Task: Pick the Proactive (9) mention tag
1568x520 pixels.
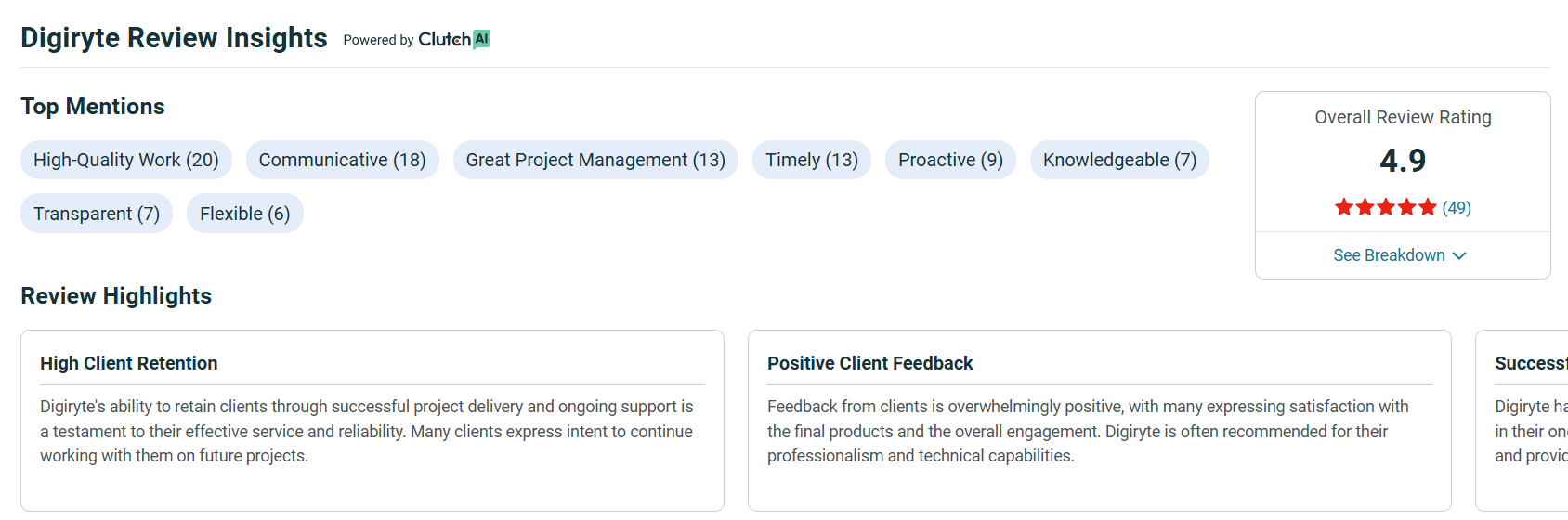Action: pos(950,160)
